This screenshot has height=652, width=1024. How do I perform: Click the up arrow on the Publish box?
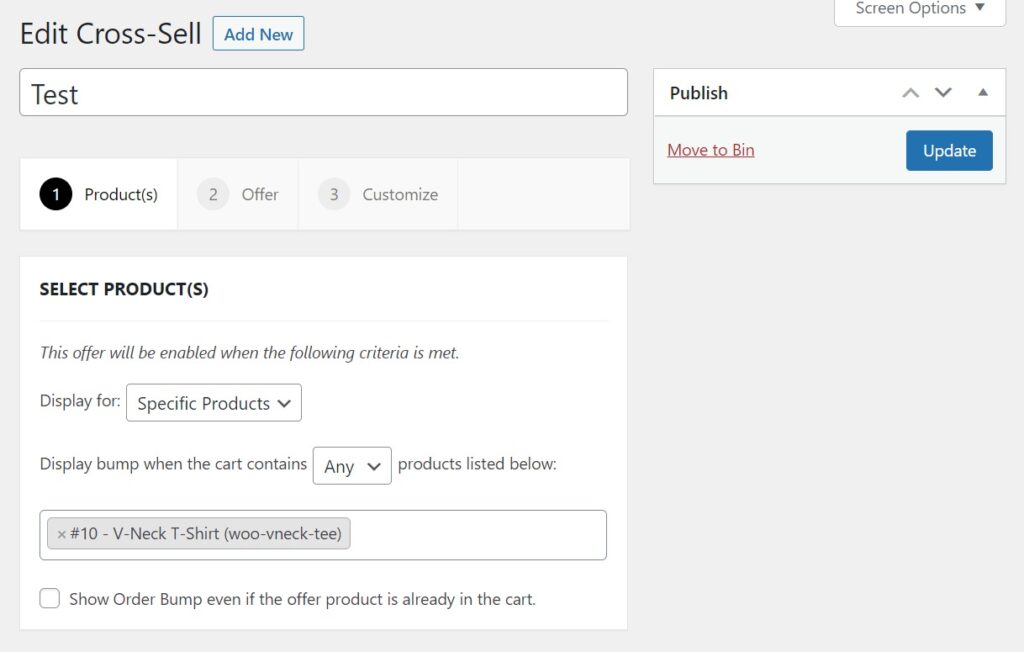tap(910, 92)
